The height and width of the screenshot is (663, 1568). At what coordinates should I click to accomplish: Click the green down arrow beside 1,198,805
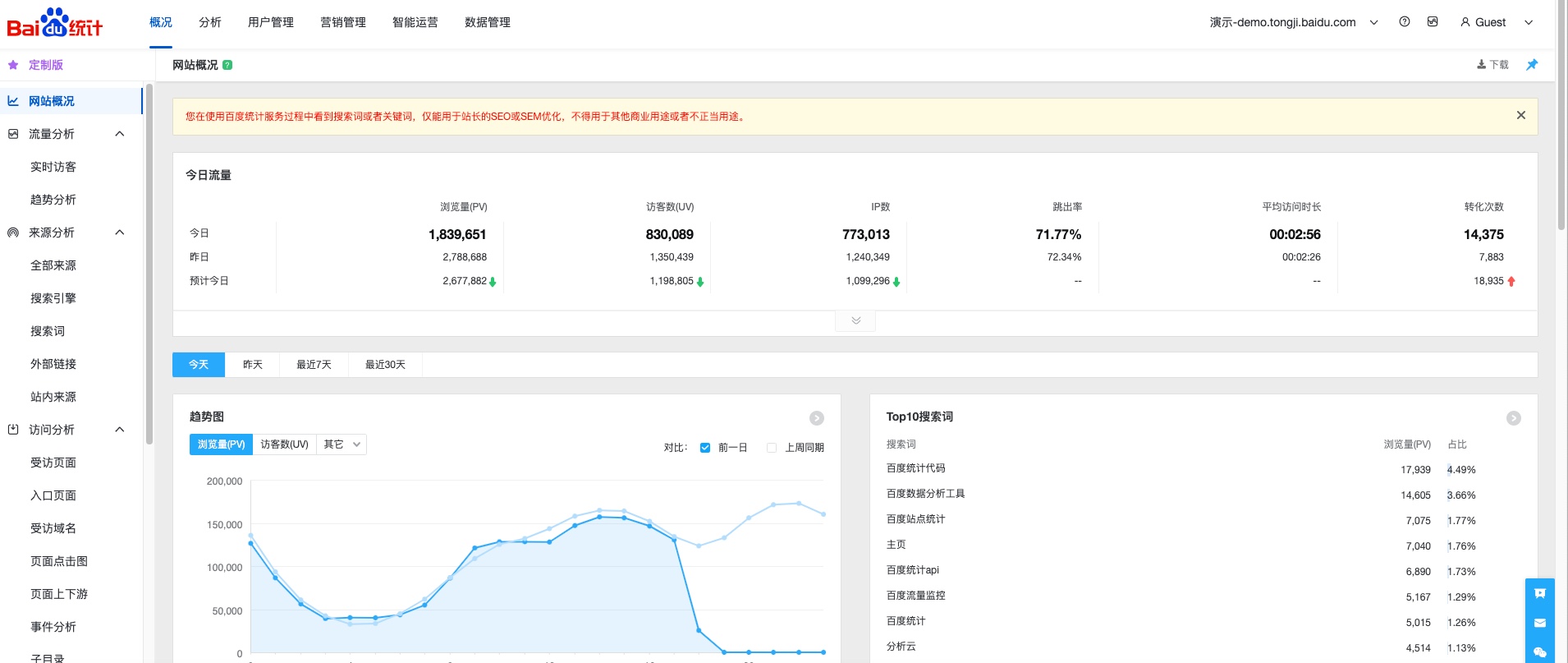[x=700, y=282]
